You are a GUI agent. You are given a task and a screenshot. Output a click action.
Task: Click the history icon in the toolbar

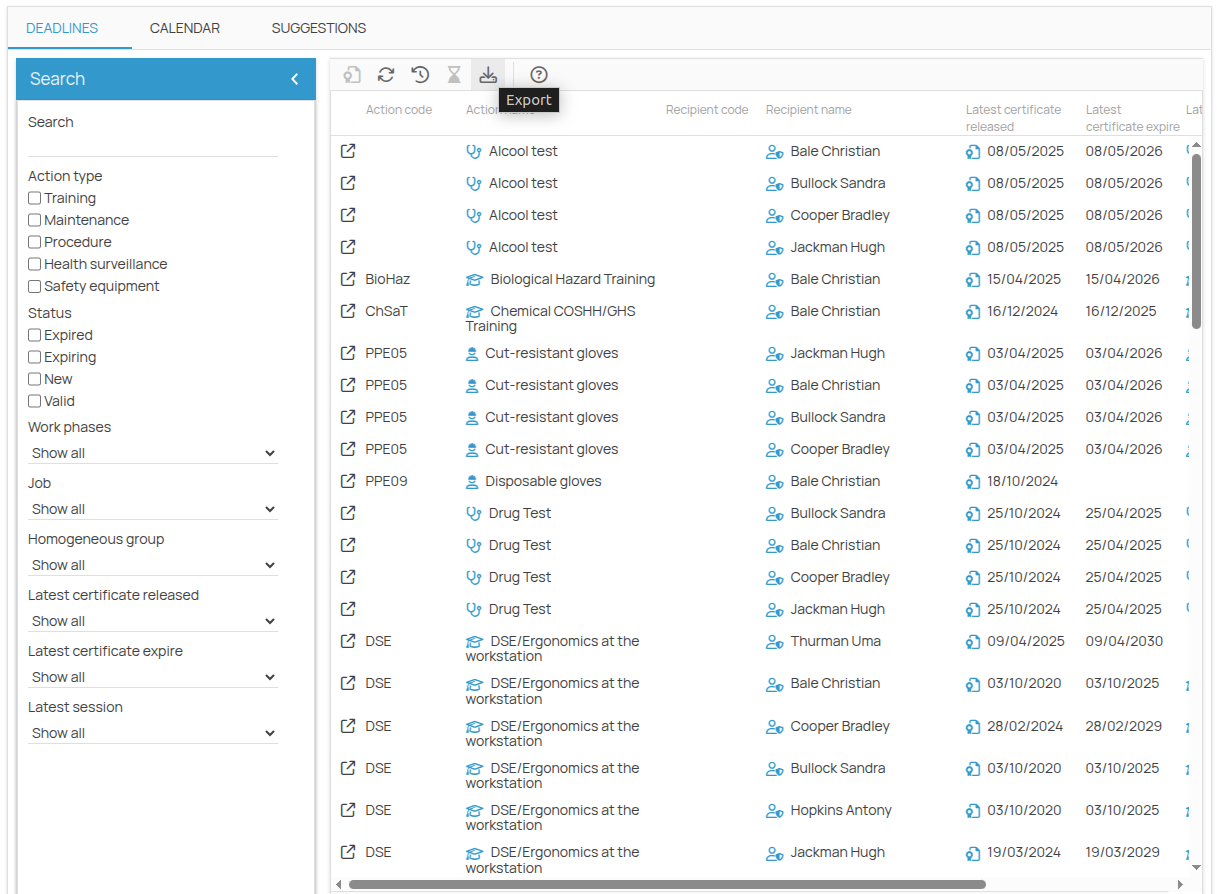tap(420, 74)
